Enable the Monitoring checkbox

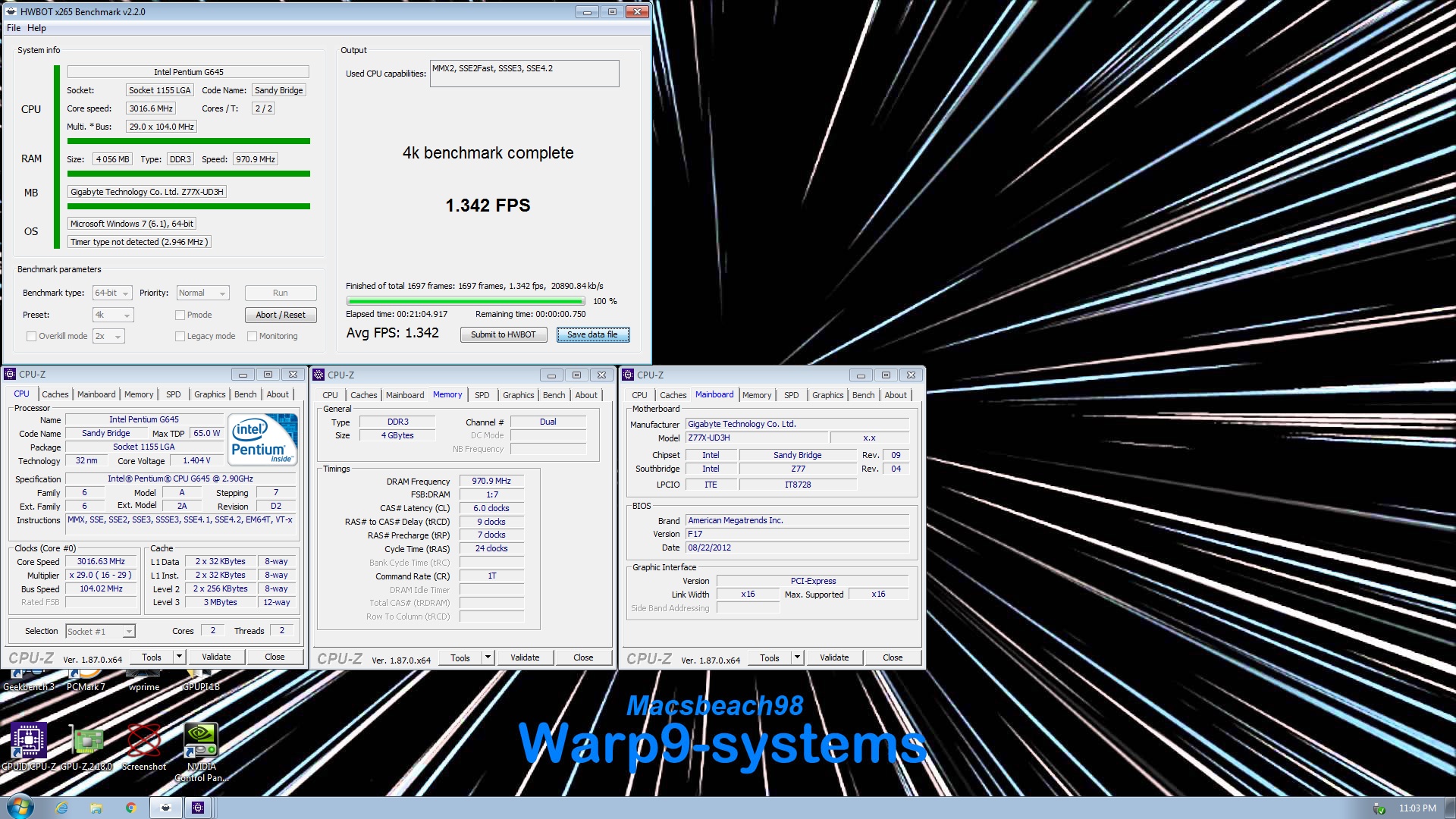tap(252, 336)
